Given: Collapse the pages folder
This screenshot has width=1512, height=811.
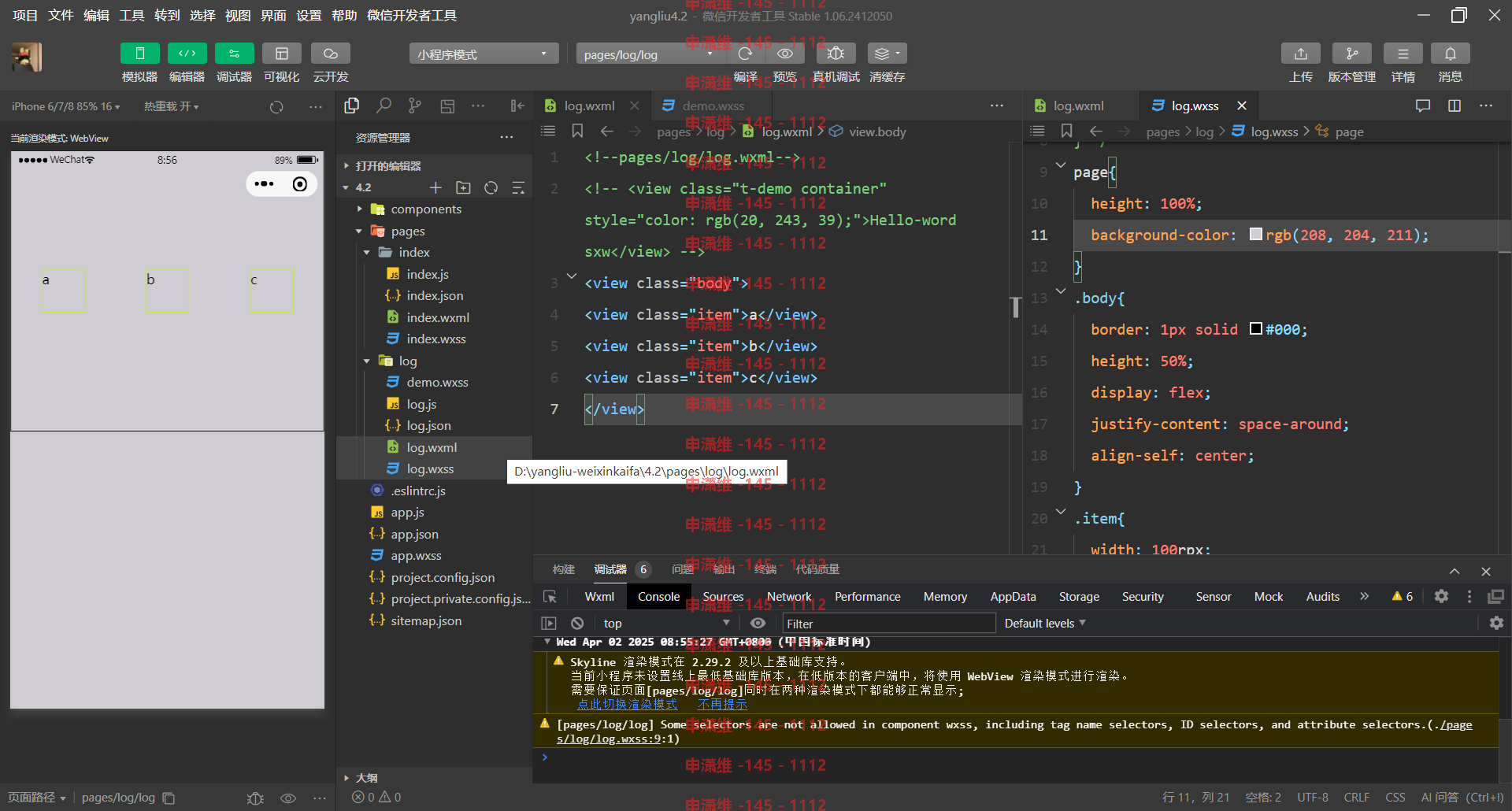Looking at the screenshot, I should pyautogui.click(x=408, y=231).
